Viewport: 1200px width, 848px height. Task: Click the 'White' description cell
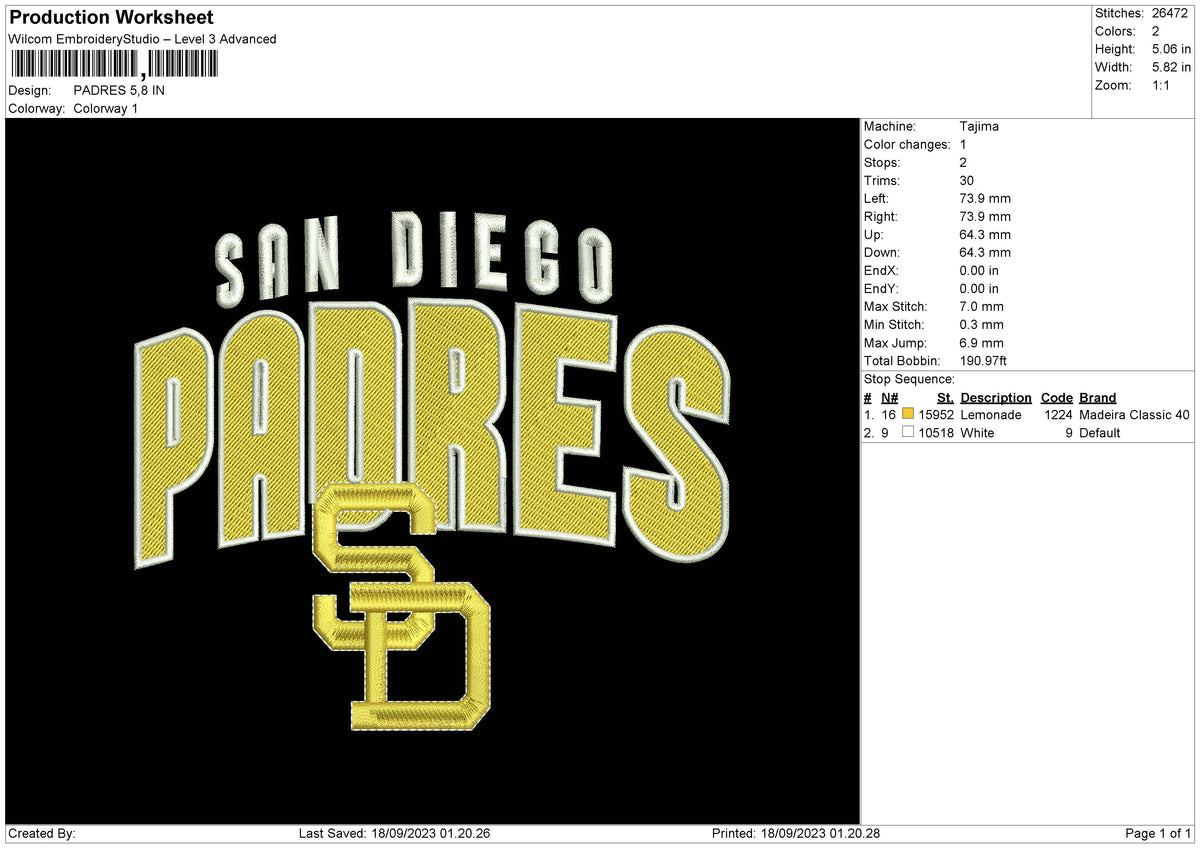coord(977,433)
